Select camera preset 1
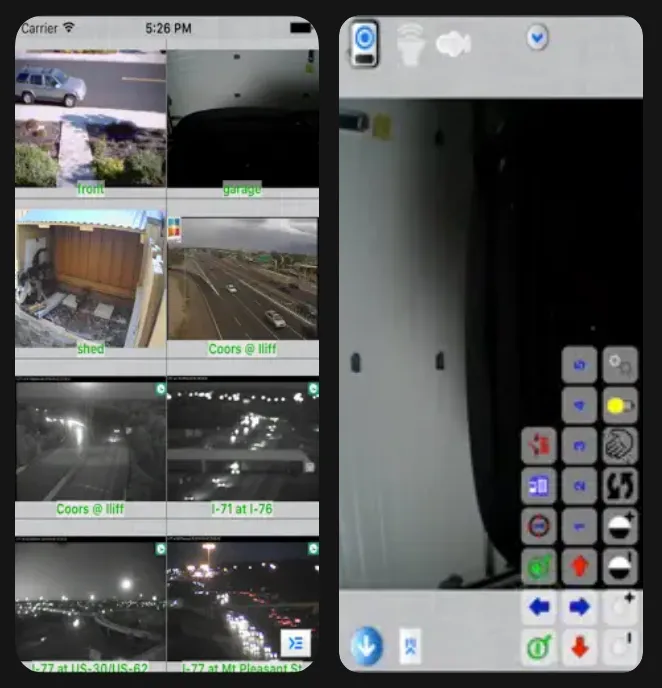Viewport: 662px width, 688px height. 579,526
